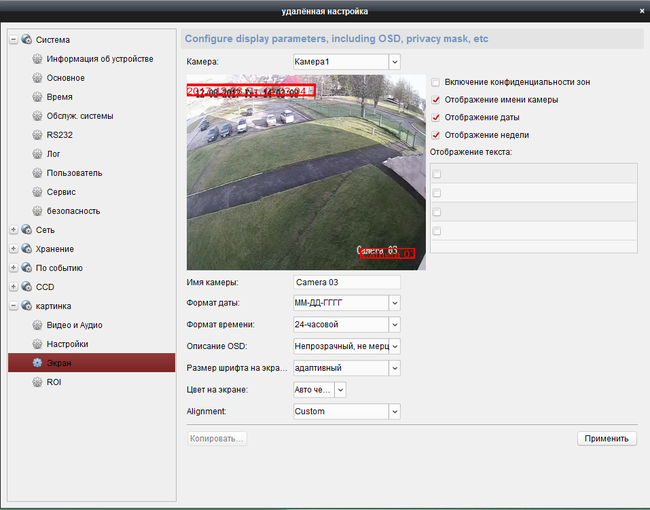Click the gear icon beside ROI
650x510 pixels.
click(x=38, y=382)
